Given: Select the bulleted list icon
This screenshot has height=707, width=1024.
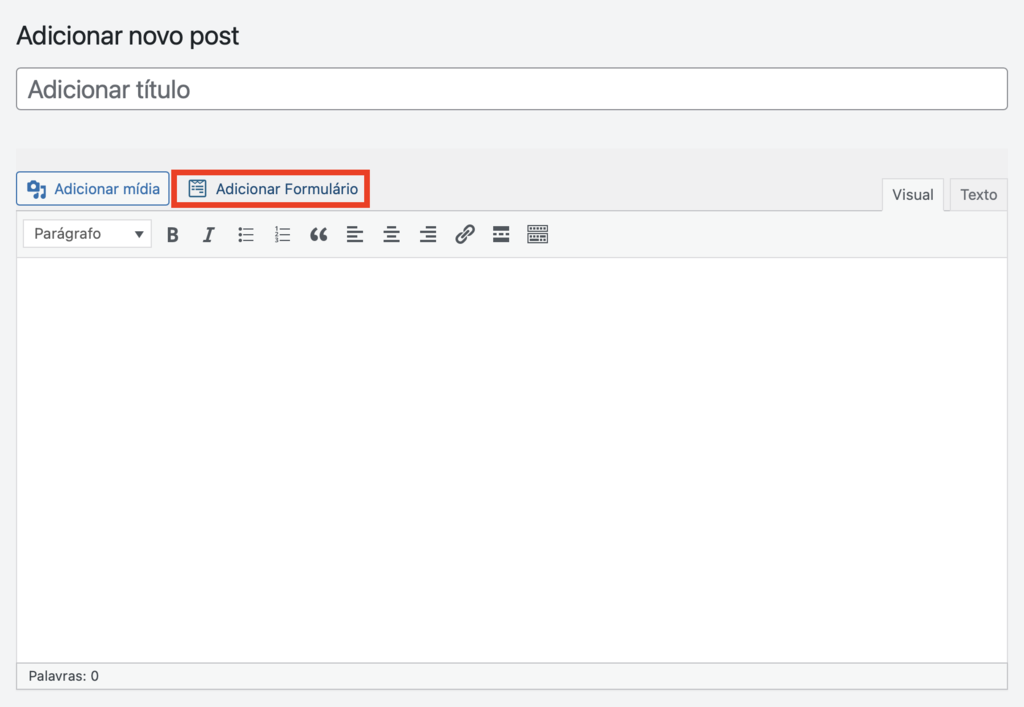Looking at the screenshot, I should coord(245,234).
